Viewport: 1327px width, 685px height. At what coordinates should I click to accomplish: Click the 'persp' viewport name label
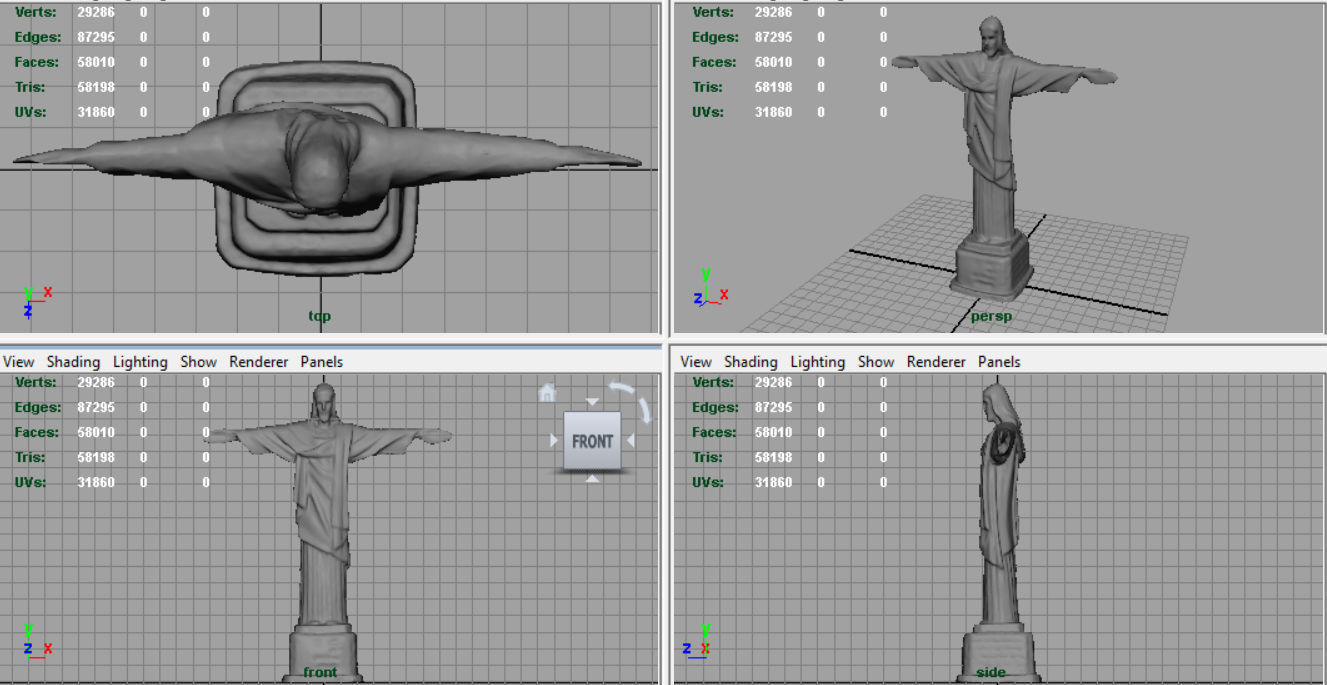(x=991, y=316)
